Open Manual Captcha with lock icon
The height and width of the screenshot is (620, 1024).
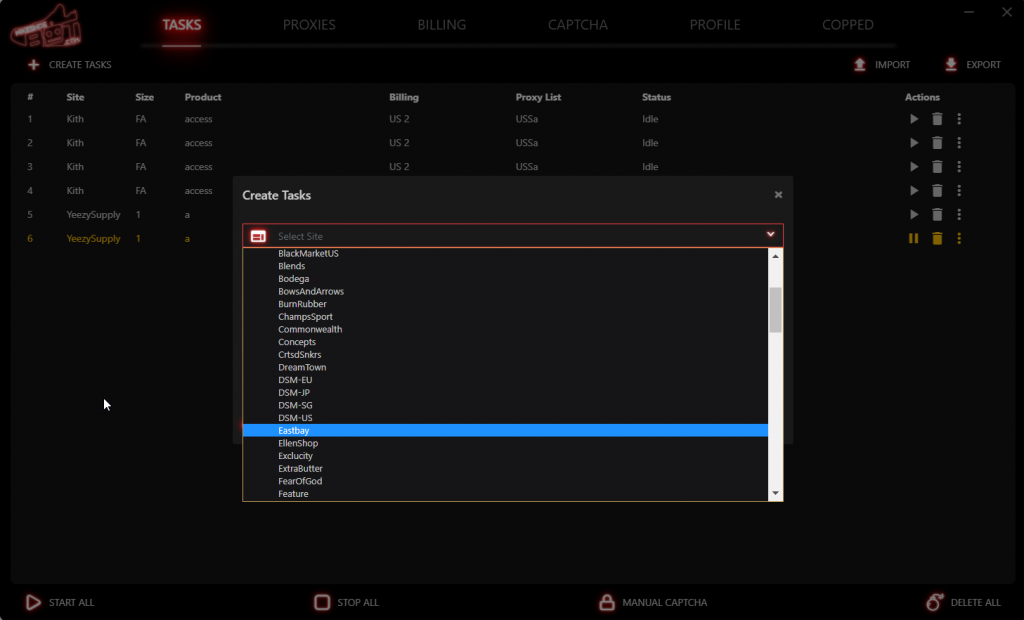tap(606, 602)
